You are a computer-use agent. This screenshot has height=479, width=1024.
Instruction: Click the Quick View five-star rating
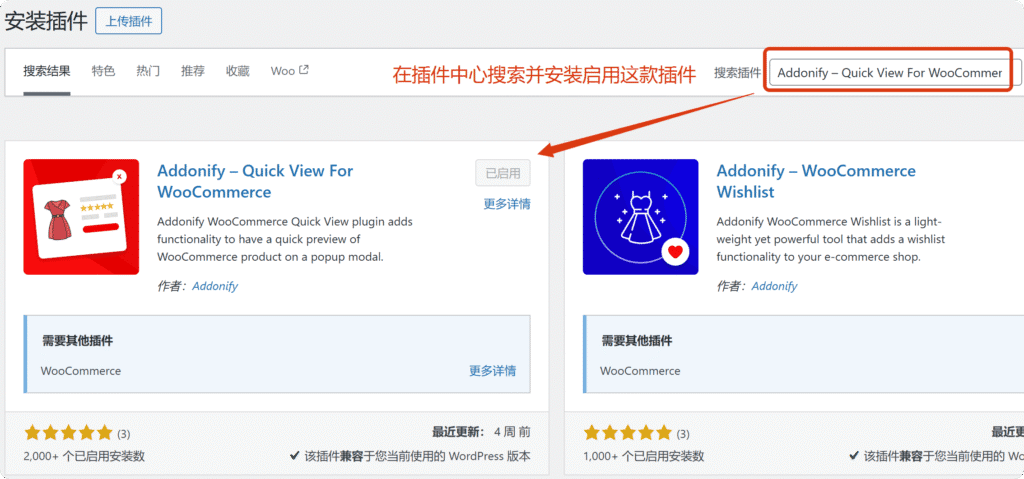click(69, 433)
